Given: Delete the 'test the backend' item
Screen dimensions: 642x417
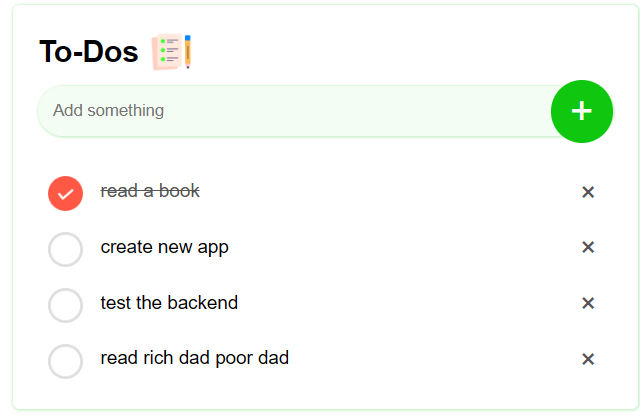Looking at the screenshot, I should coord(588,303).
